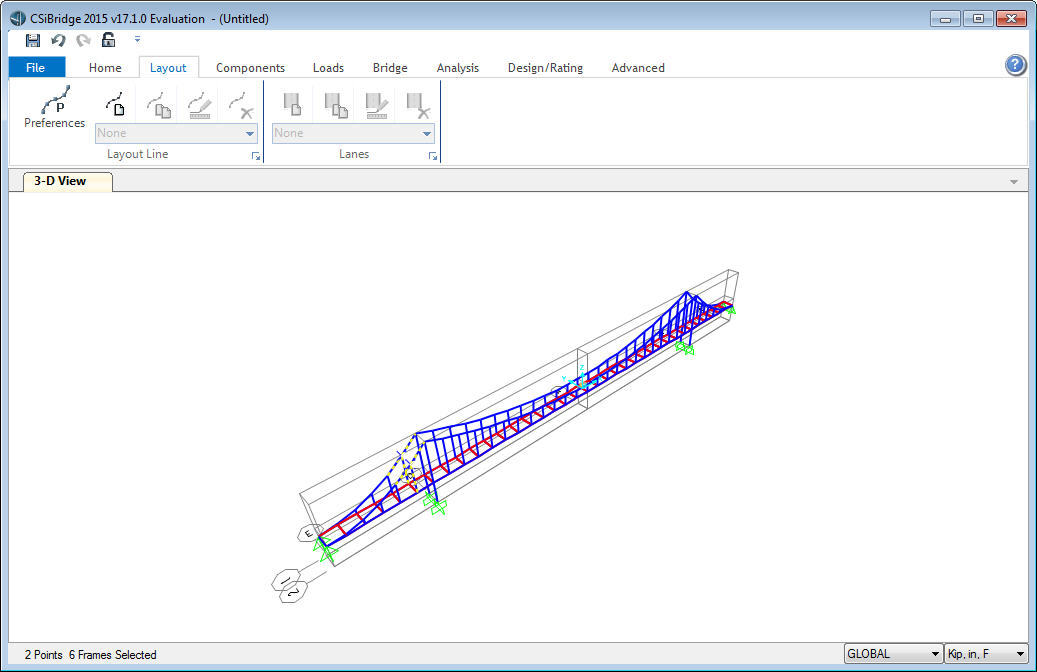
Task: Open the Lanes None dropdown
Action: tap(353, 133)
